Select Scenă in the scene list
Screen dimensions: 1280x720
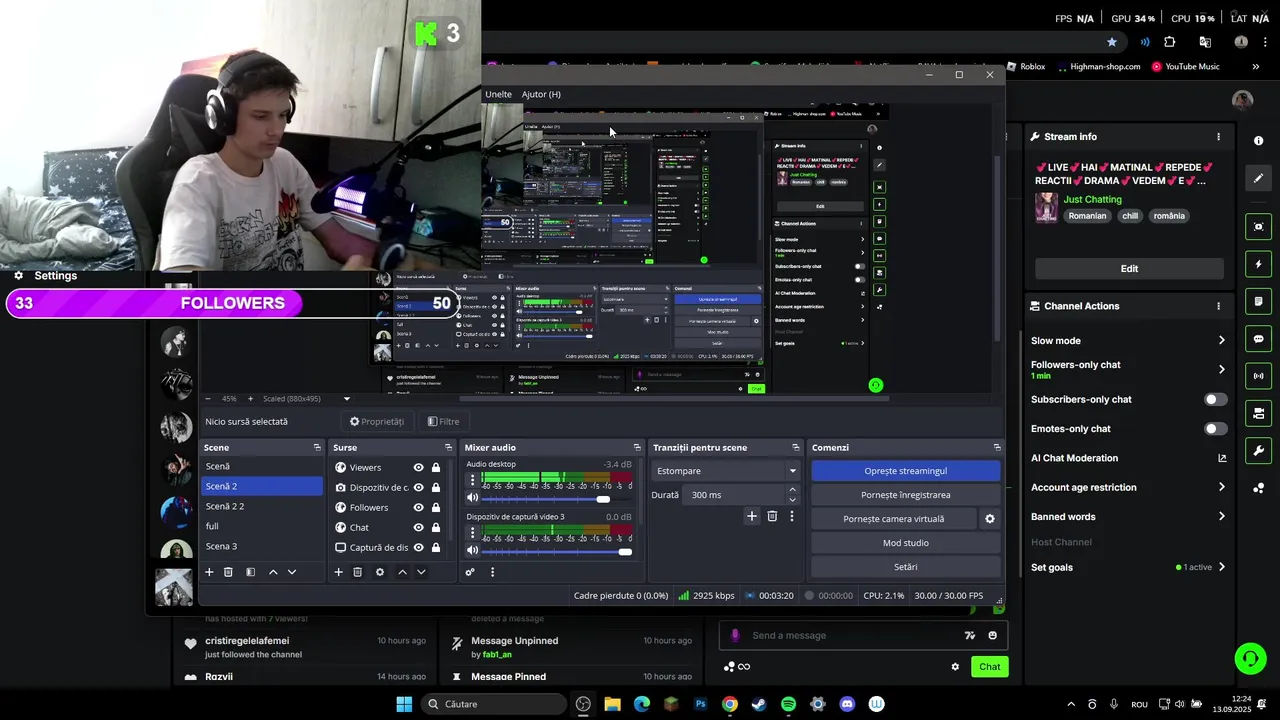pyautogui.click(x=262, y=466)
